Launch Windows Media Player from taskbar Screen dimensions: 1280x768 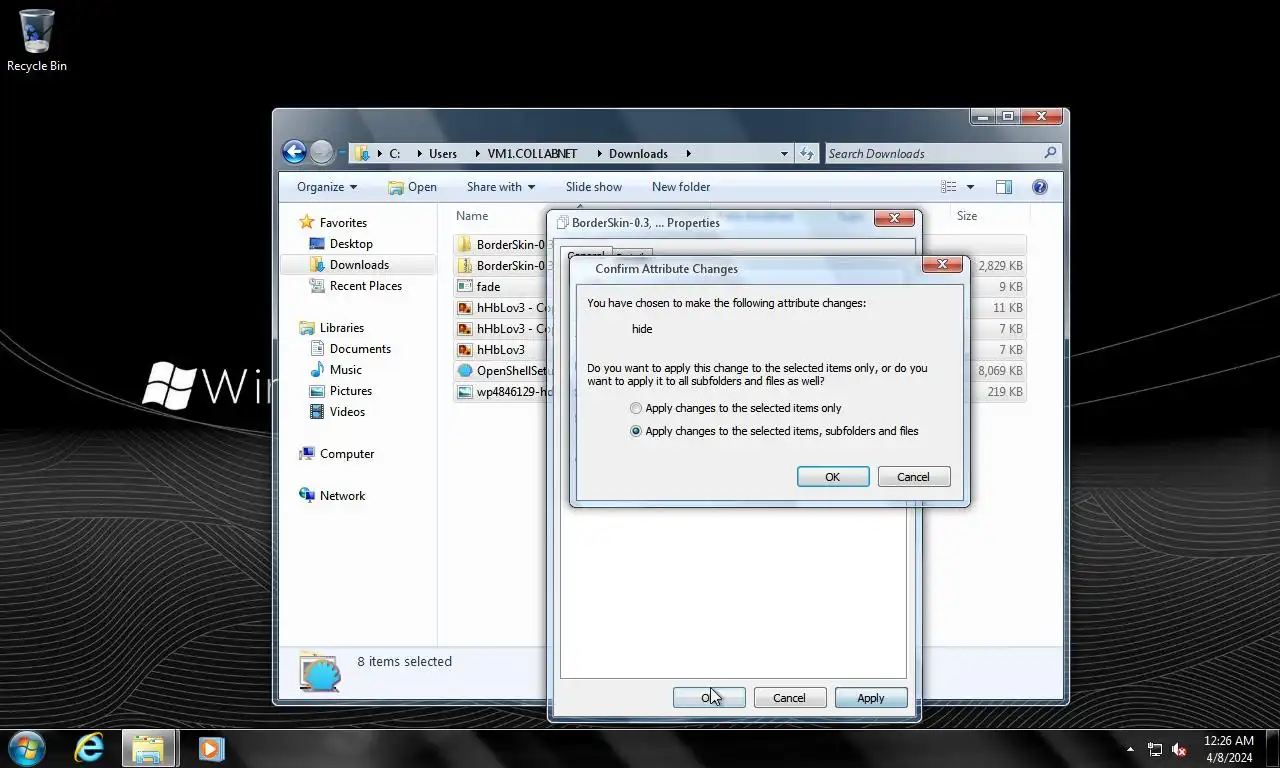point(211,748)
